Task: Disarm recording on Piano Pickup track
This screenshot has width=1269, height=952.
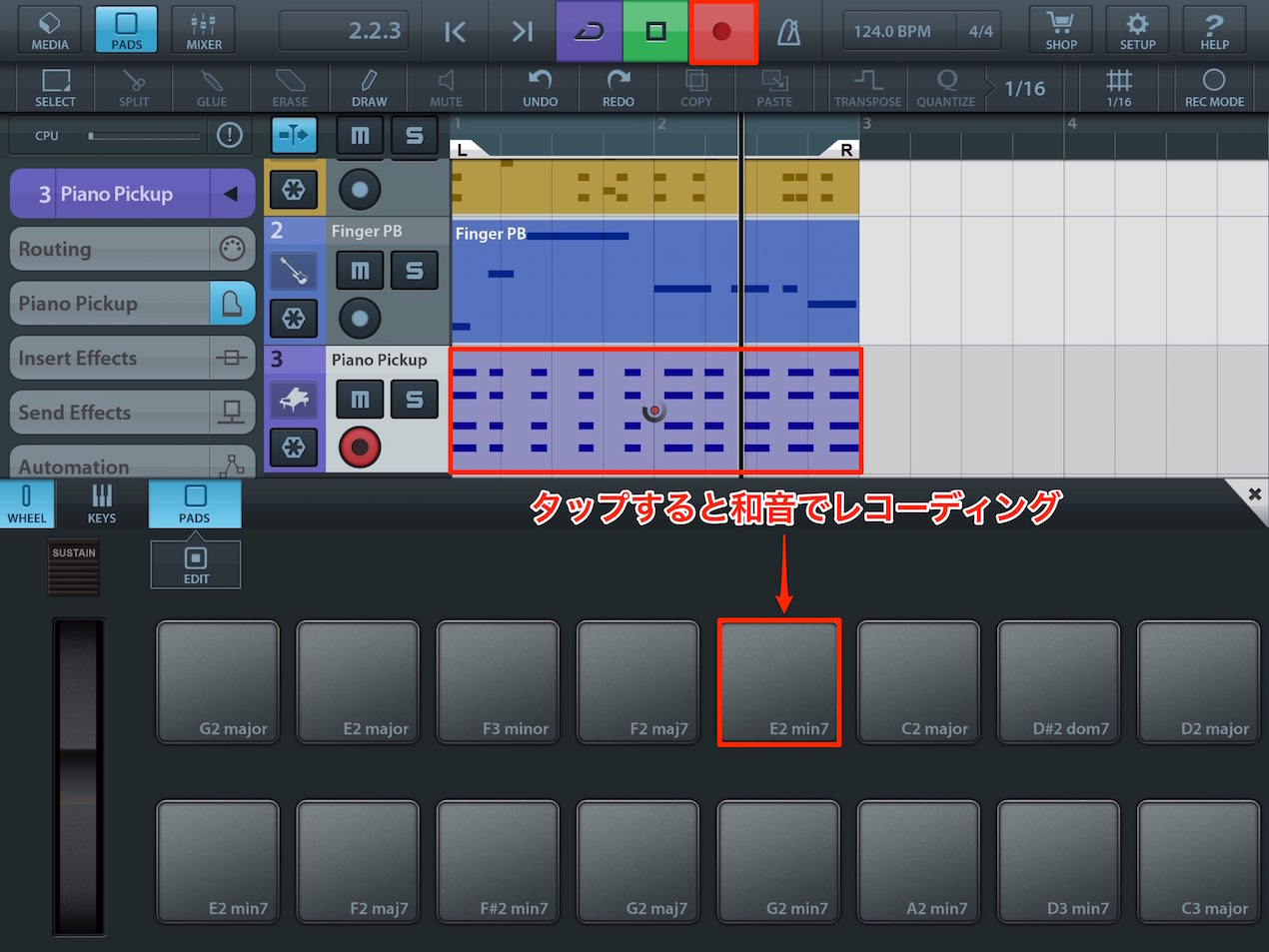Action: click(x=360, y=447)
